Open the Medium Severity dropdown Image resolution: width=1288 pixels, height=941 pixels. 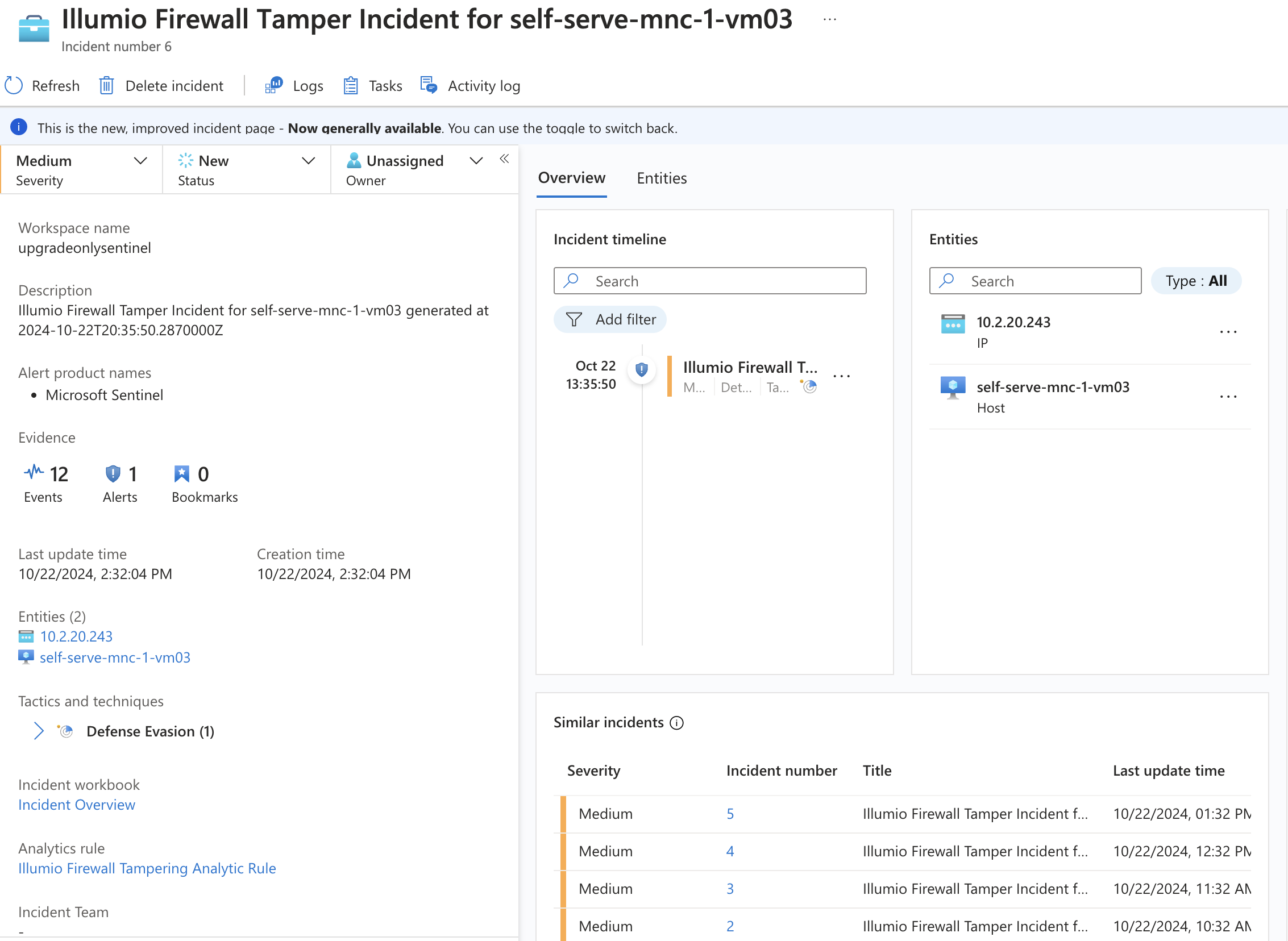coord(81,169)
